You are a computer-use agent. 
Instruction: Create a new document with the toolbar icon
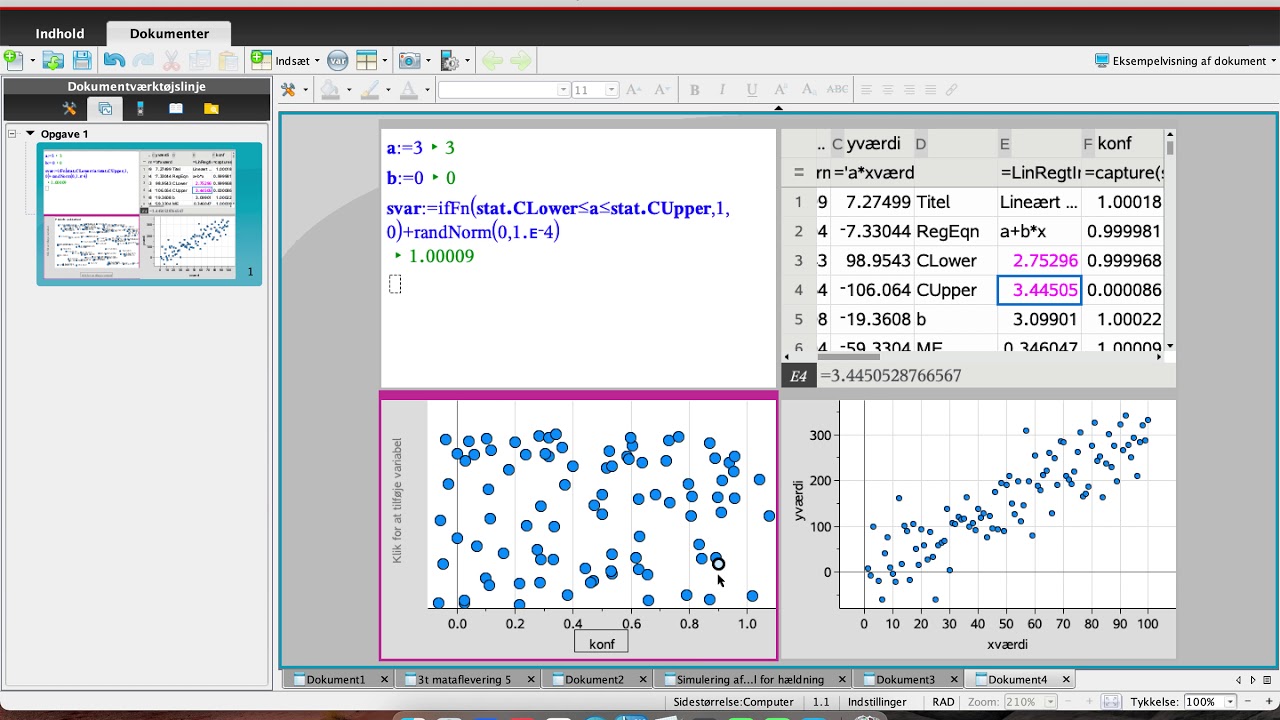(x=13, y=60)
